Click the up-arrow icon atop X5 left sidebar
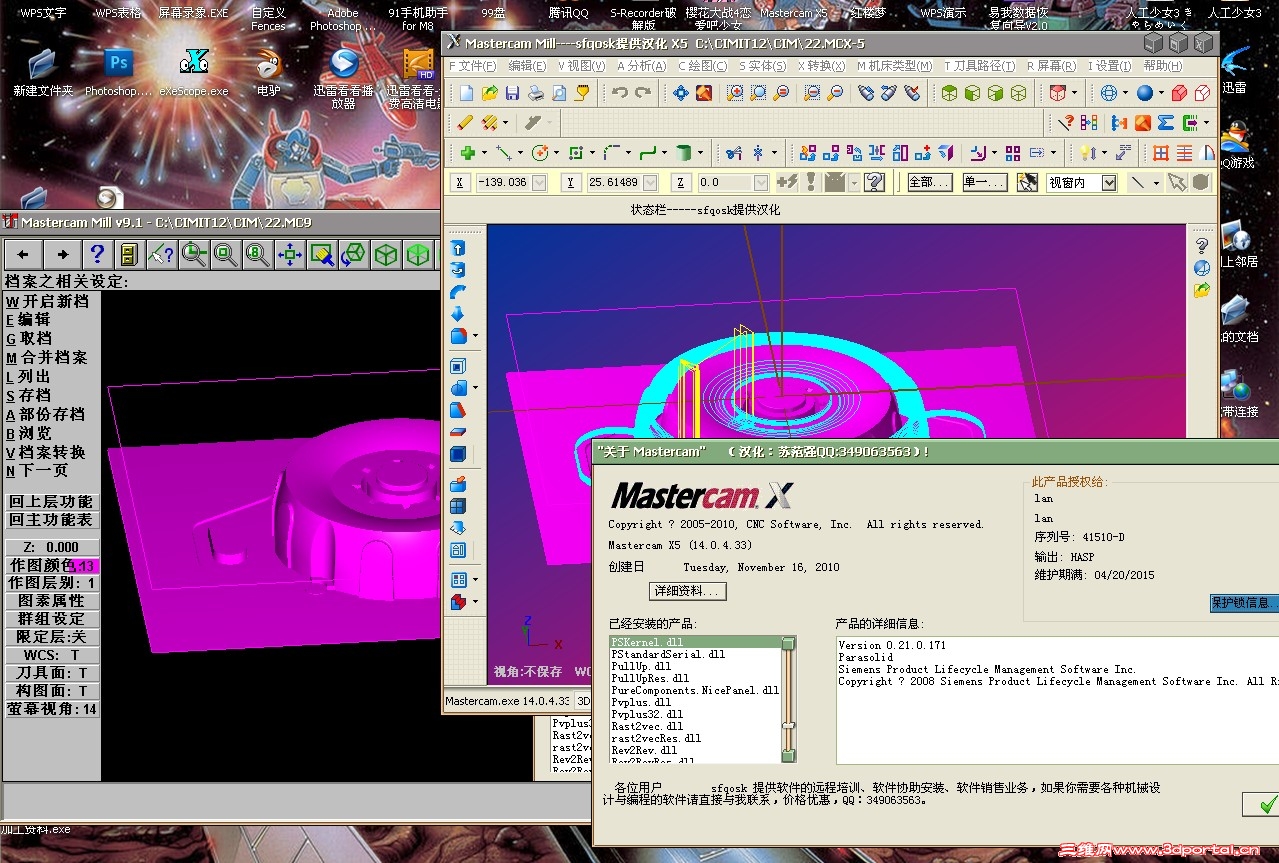Image resolution: width=1279 pixels, height=863 pixels. (458, 248)
